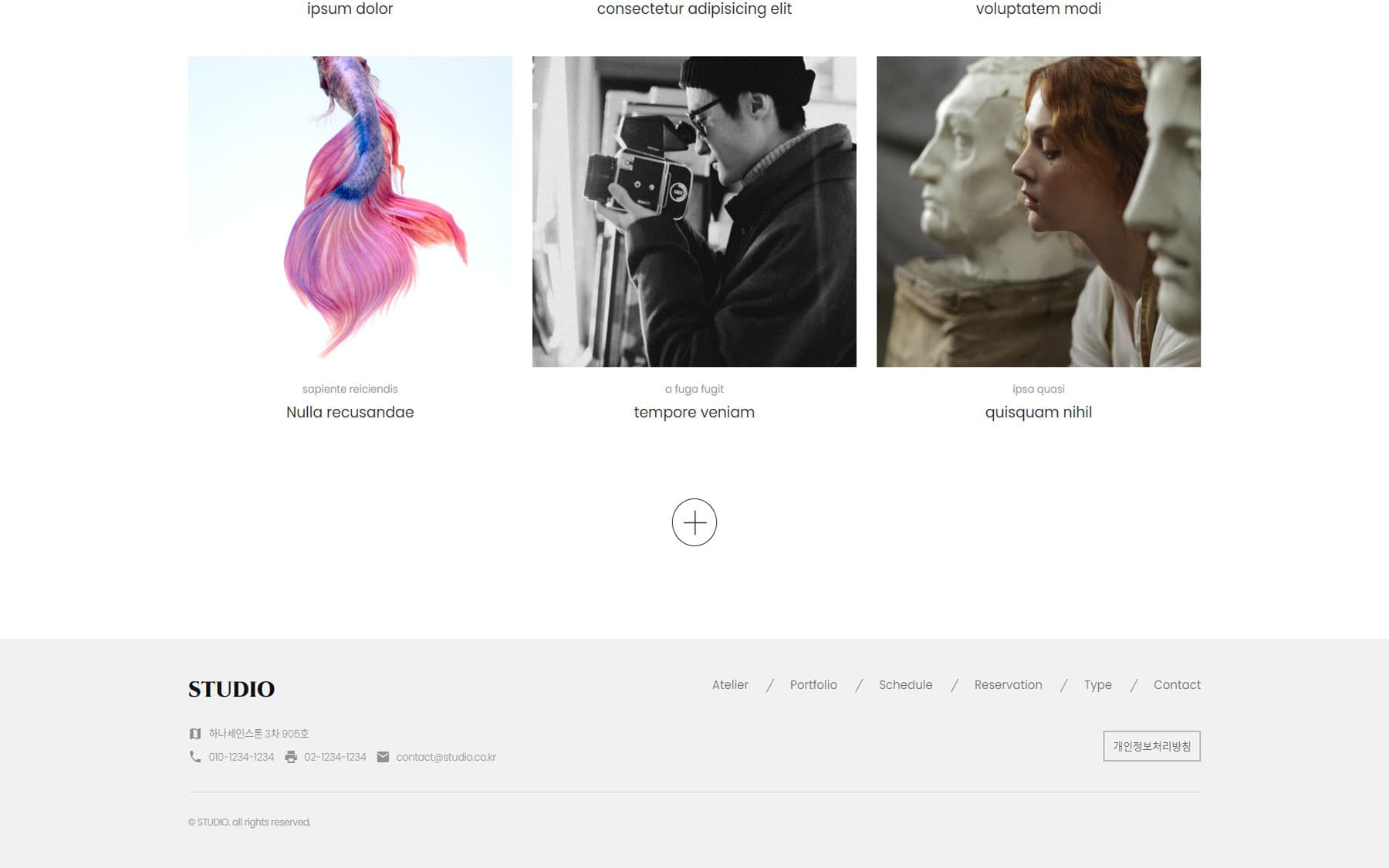Open the black-and-white photographer image
Viewport: 1389px width, 868px height.
point(694,211)
